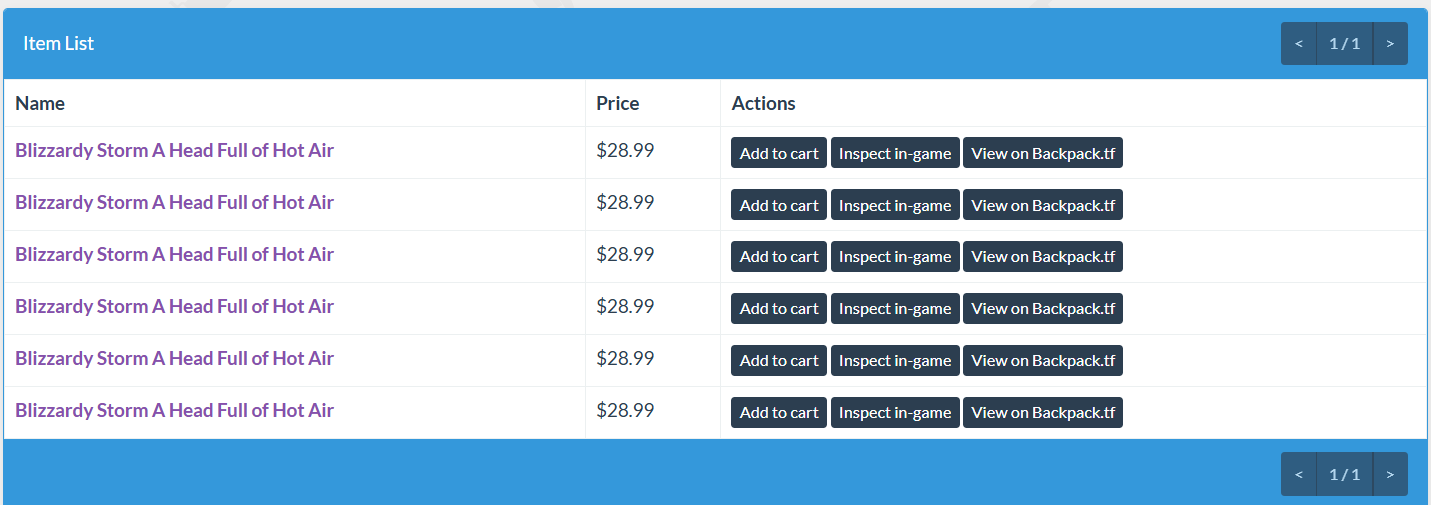This screenshot has height=505, width=1431.
Task: View second row item on Backpack.tf
Action: (1043, 205)
